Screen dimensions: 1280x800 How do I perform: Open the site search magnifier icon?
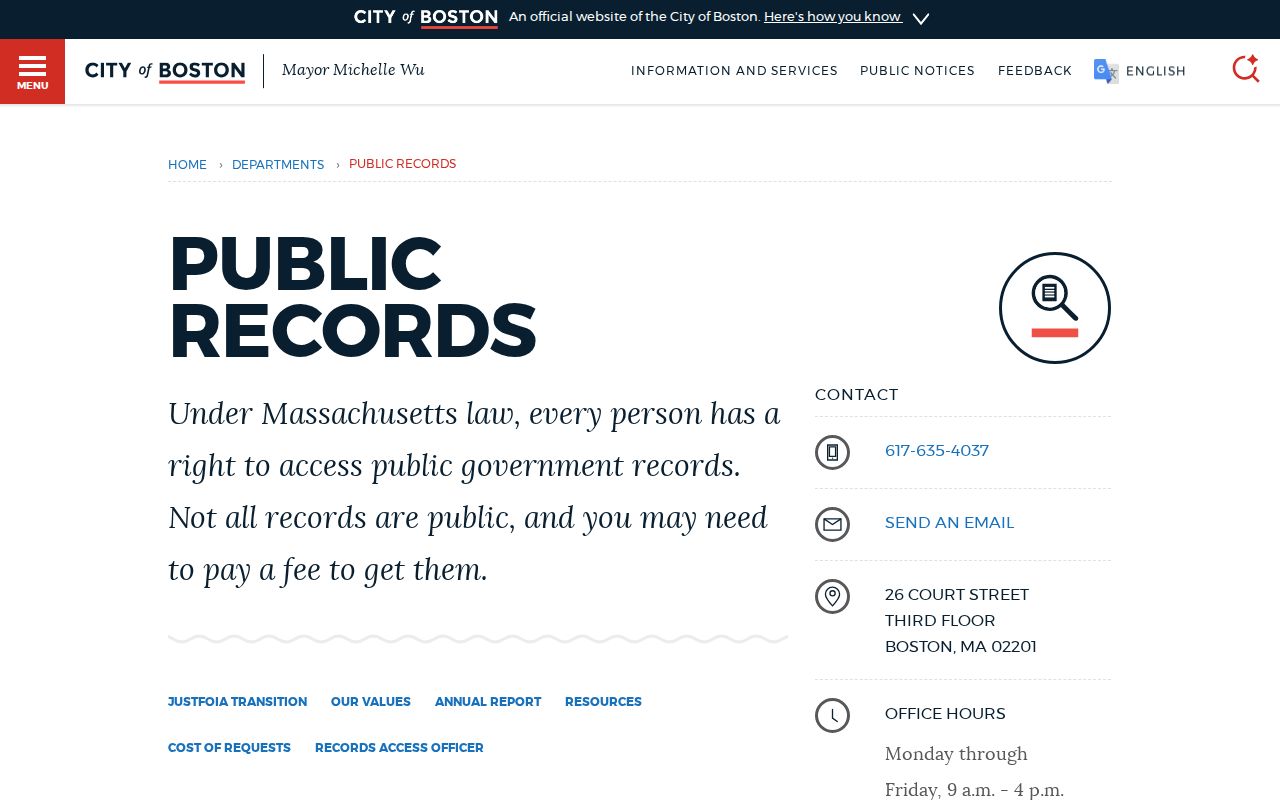1245,69
